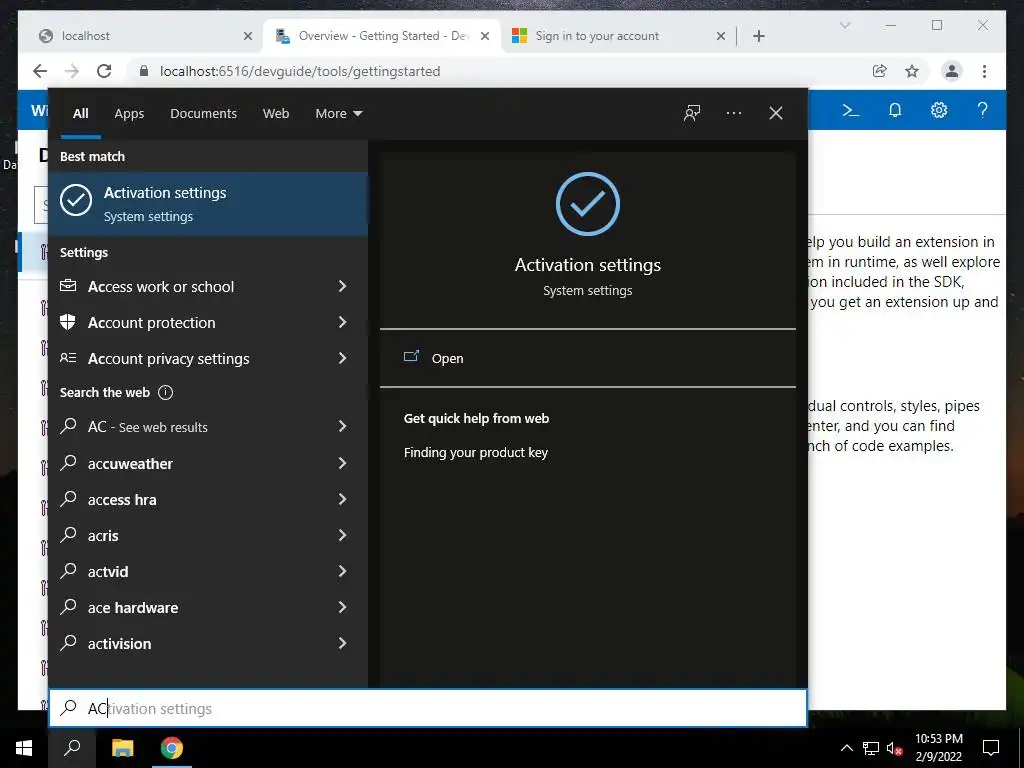Click the Chrome address bar URL
The image size is (1024, 768).
pos(300,71)
